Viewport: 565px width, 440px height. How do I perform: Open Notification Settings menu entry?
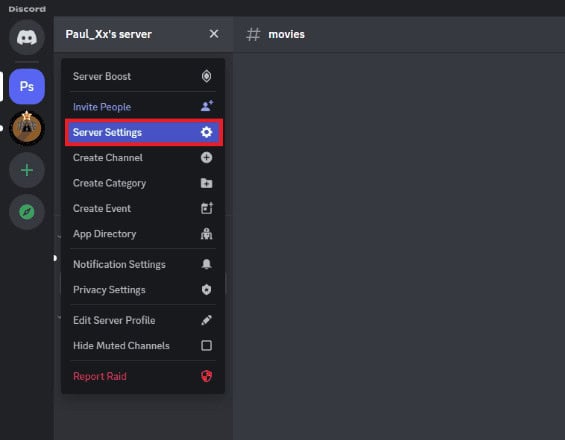pyautogui.click(x=143, y=264)
